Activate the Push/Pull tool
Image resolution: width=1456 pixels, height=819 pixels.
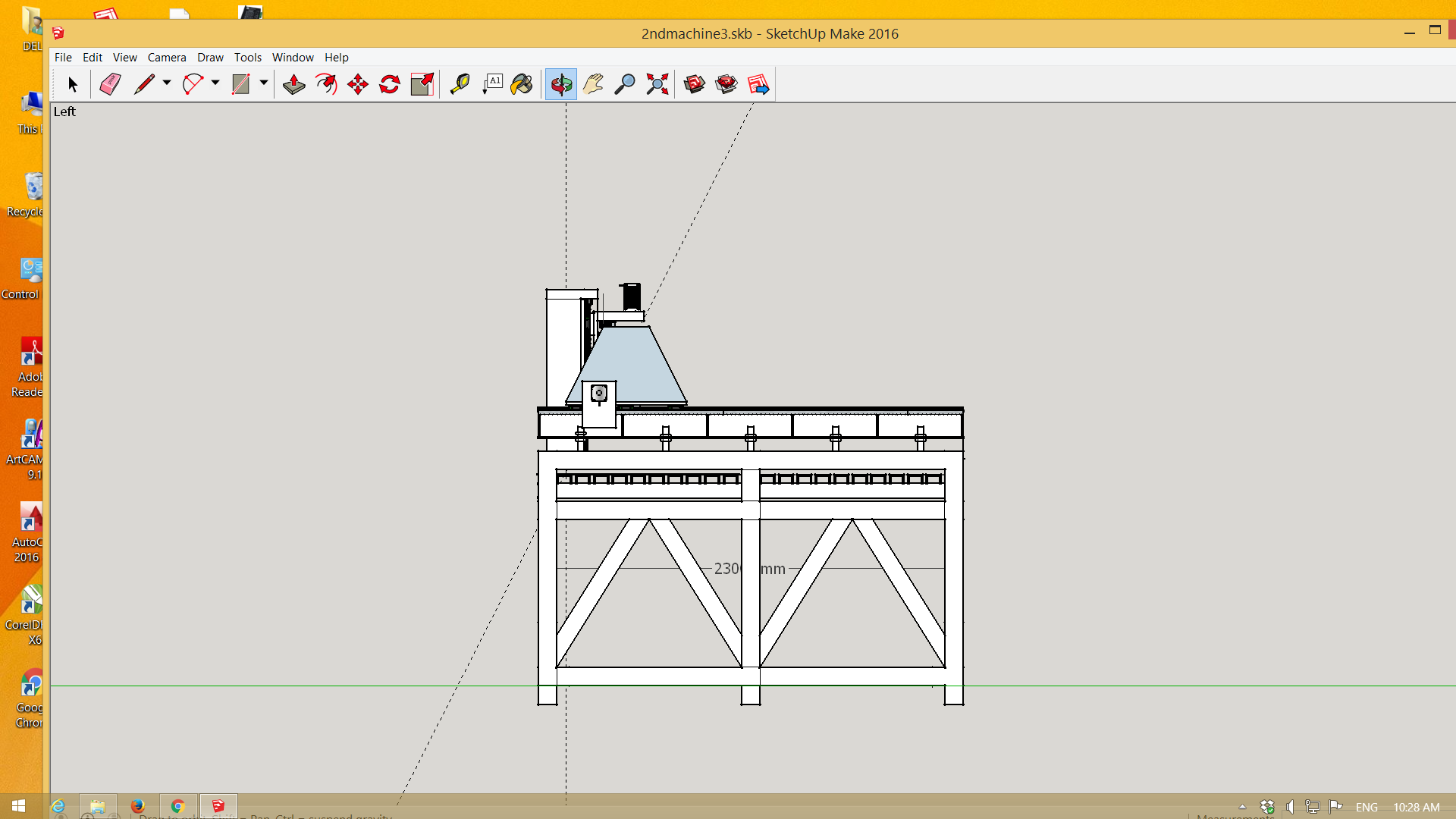[293, 84]
